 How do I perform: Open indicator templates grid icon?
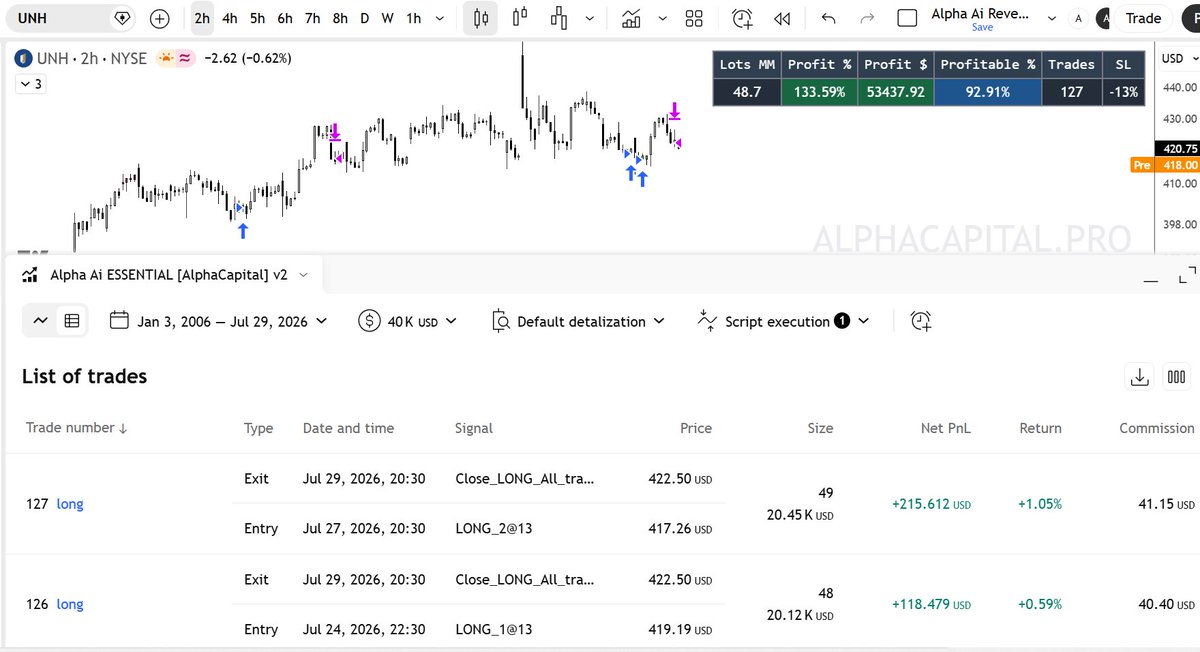(x=694, y=18)
